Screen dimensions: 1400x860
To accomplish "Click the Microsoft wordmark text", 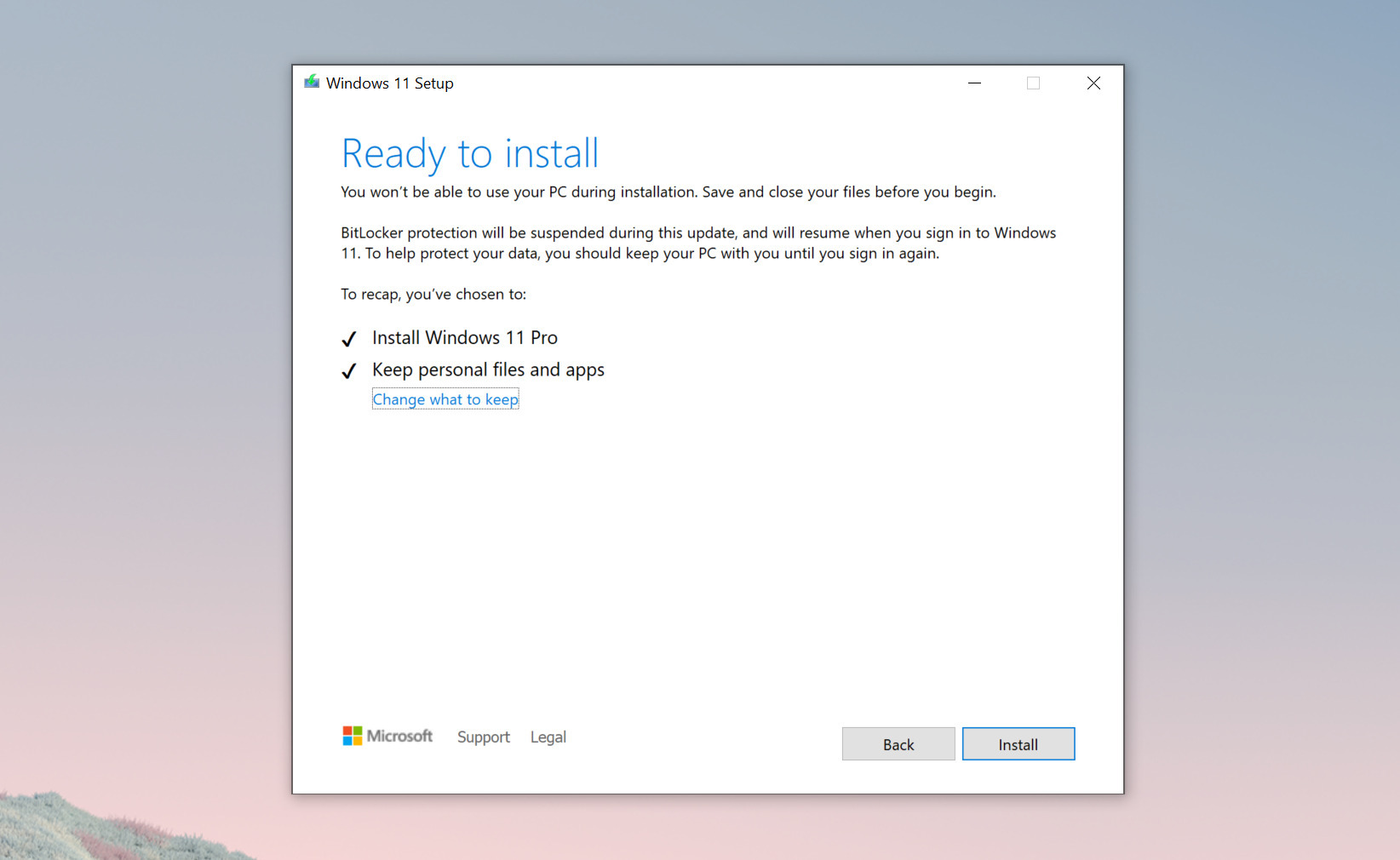I will (x=399, y=736).
